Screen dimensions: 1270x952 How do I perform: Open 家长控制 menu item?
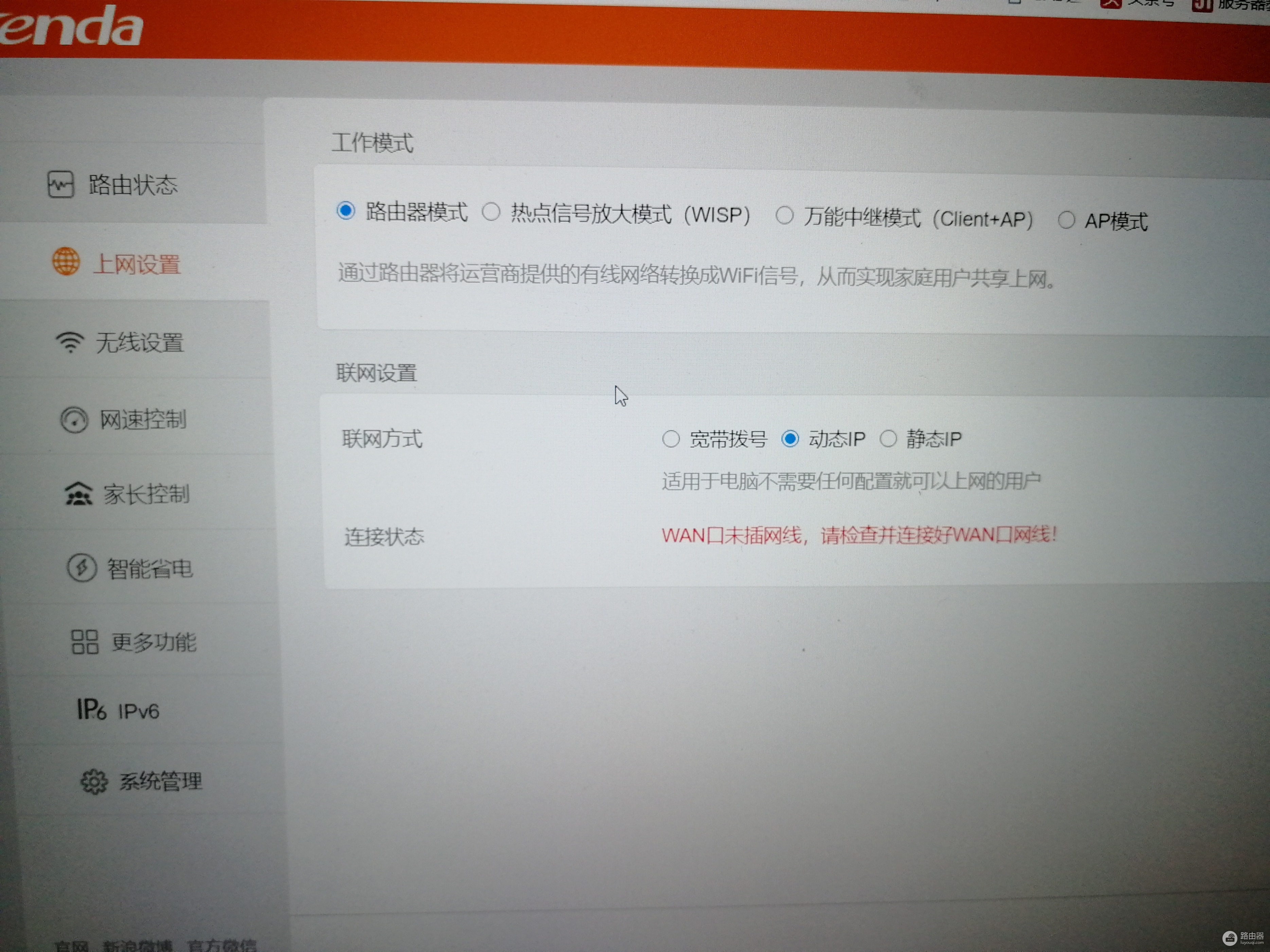pyautogui.click(x=146, y=494)
